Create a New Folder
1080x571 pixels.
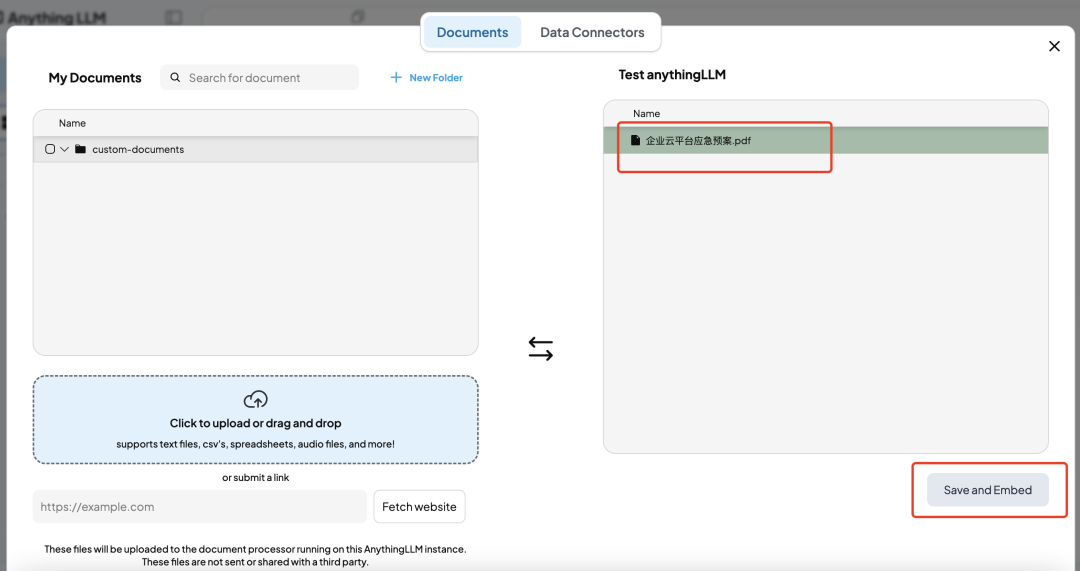click(426, 78)
